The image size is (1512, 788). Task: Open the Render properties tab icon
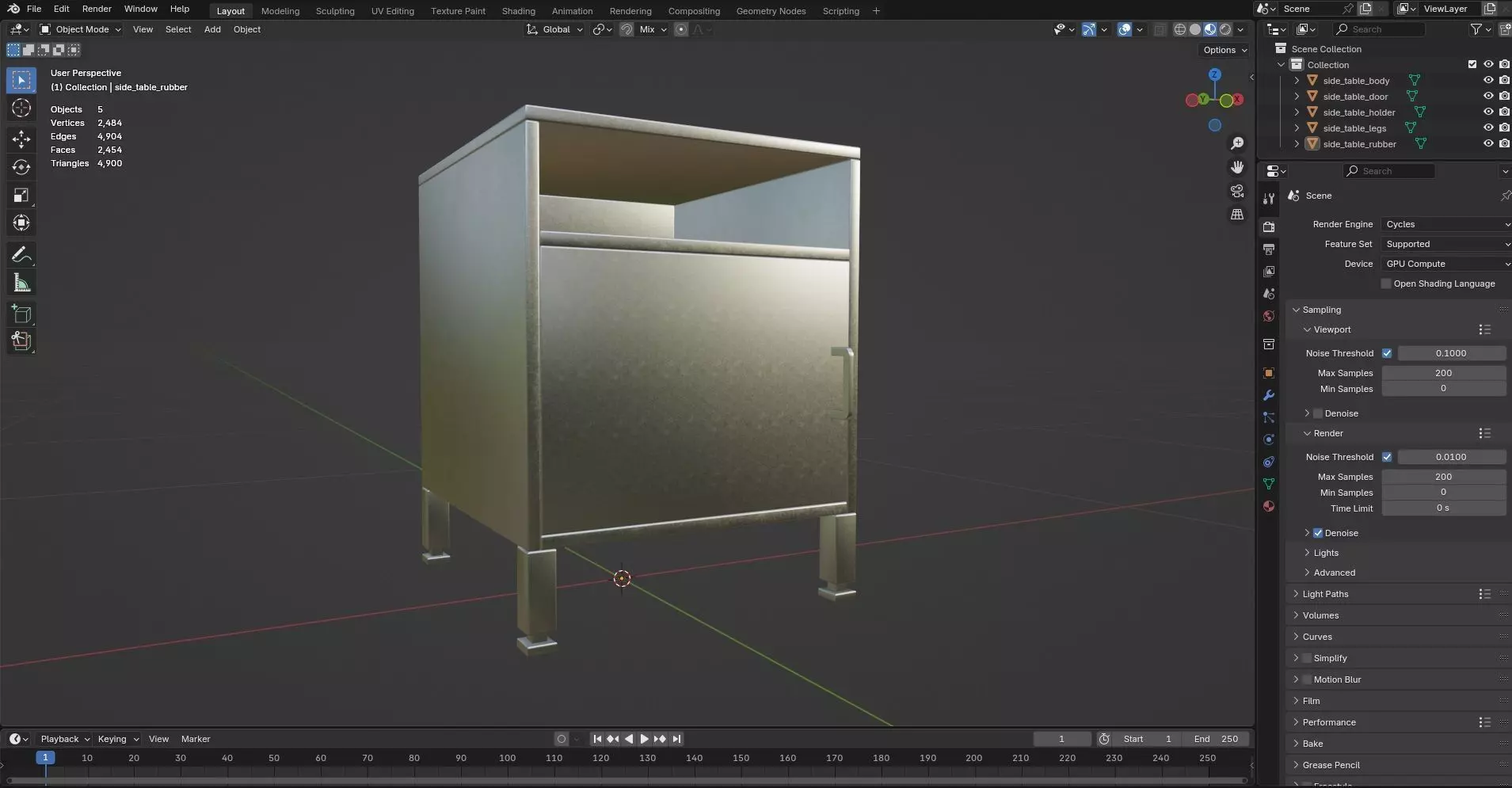(1269, 227)
